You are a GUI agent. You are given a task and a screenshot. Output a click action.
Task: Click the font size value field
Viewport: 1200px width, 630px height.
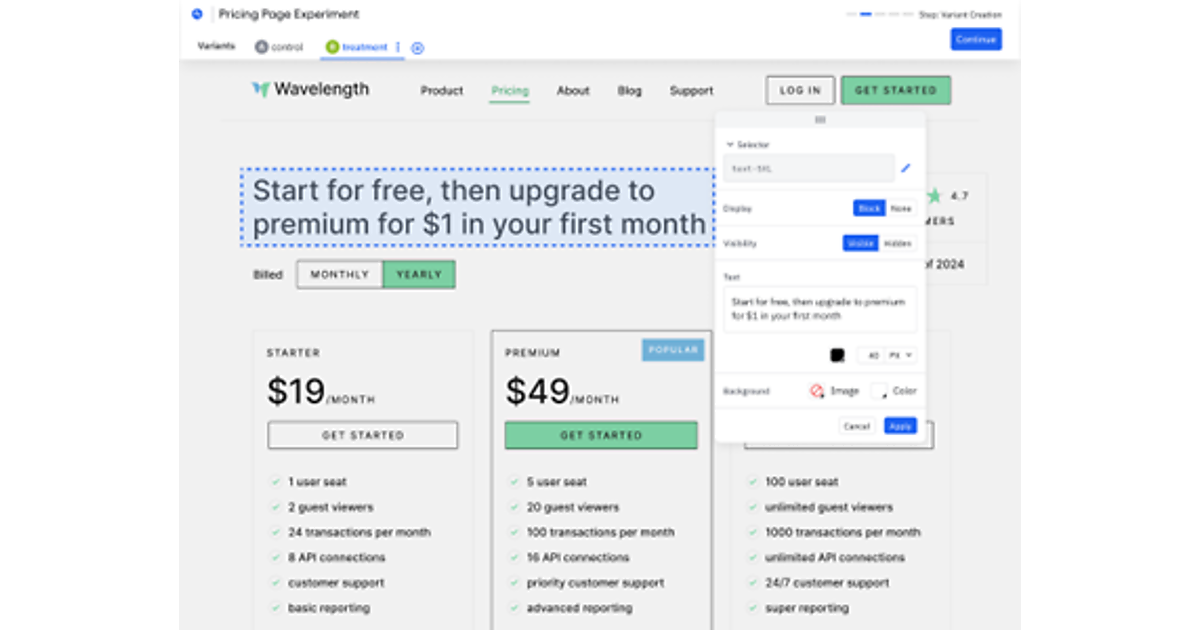click(x=872, y=355)
